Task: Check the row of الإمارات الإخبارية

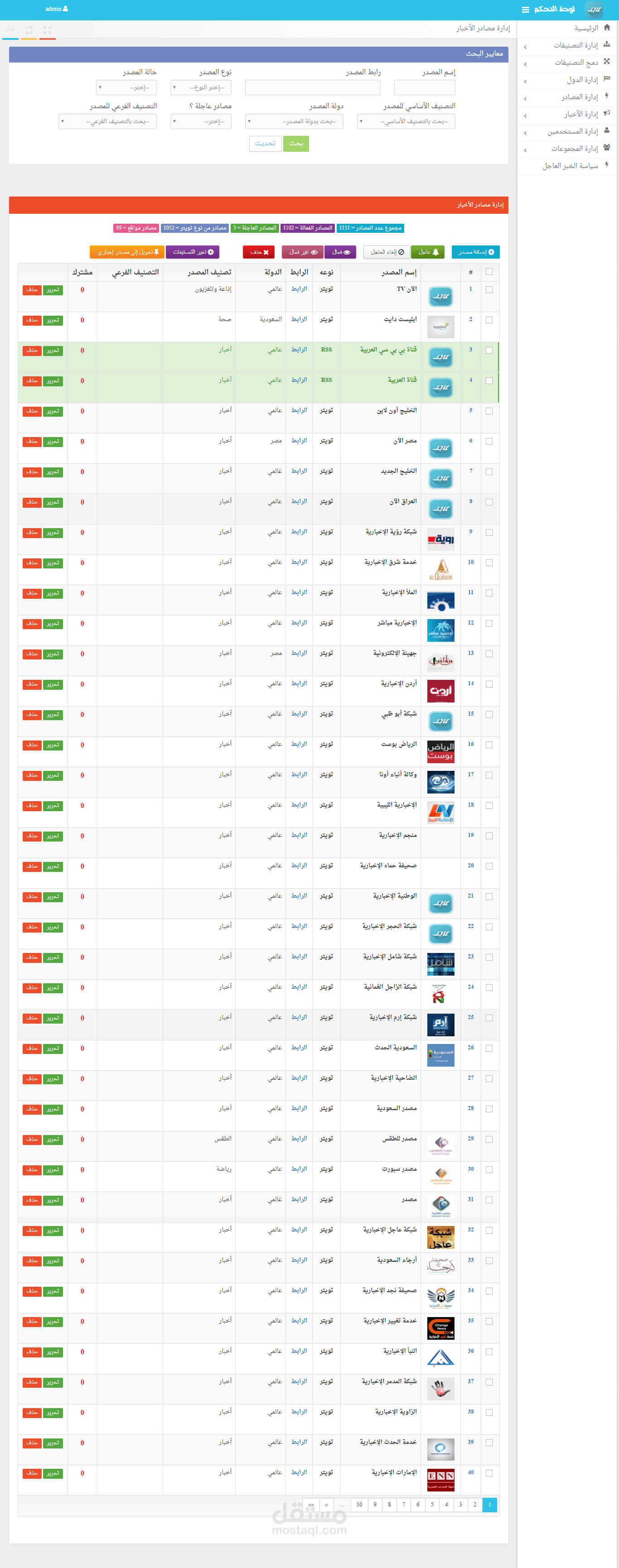Action: point(488,1473)
